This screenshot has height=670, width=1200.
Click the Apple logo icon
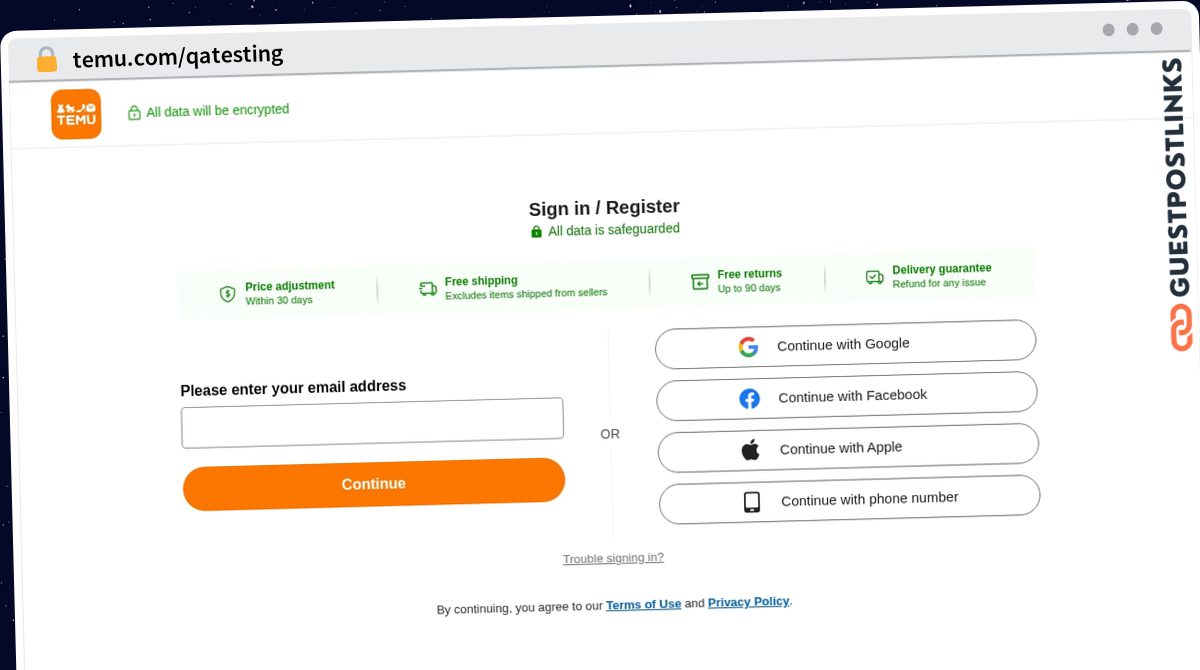click(x=750, y=450)
